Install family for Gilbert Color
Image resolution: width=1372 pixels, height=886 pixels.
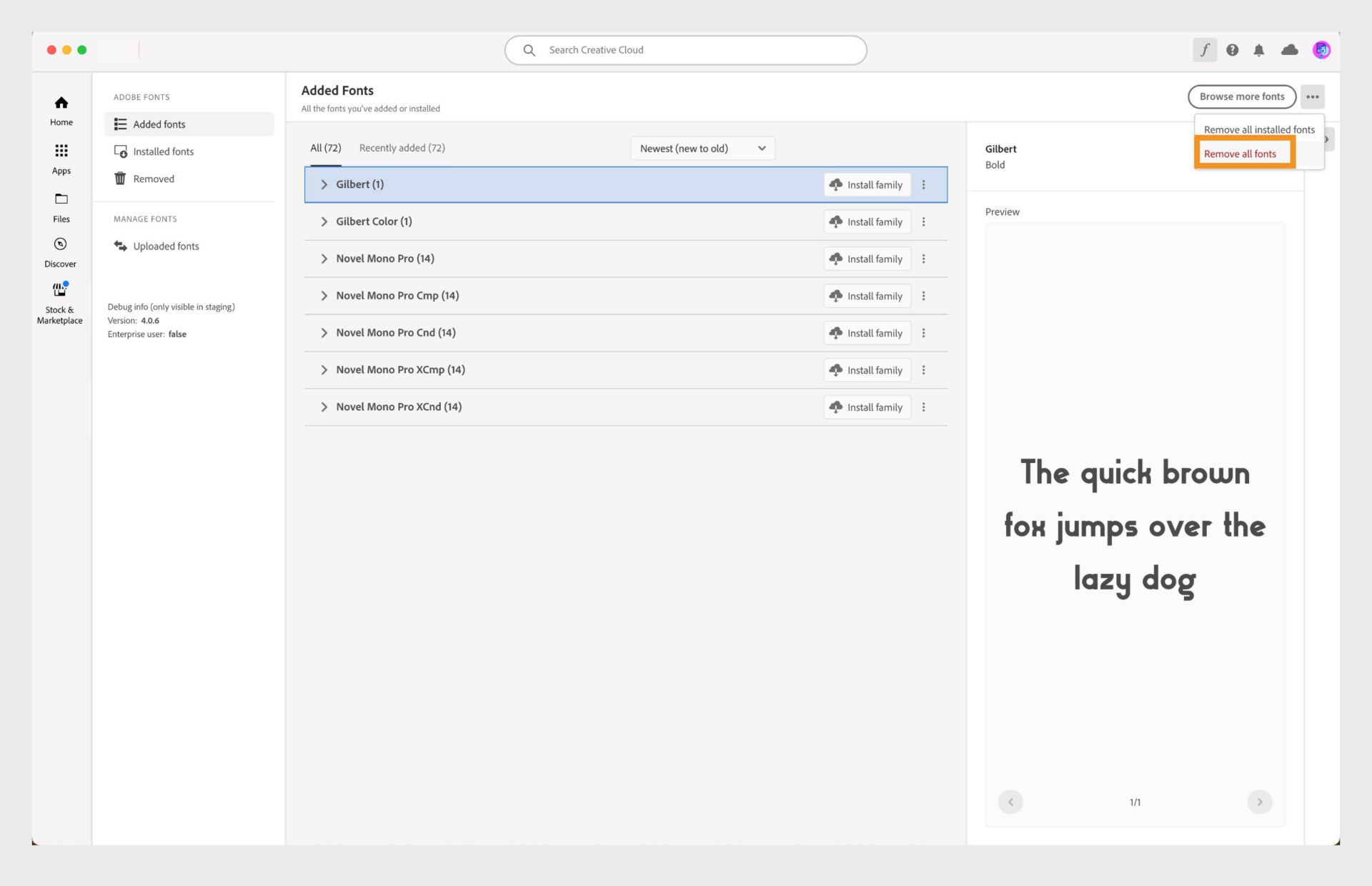(x=867, y=221)
